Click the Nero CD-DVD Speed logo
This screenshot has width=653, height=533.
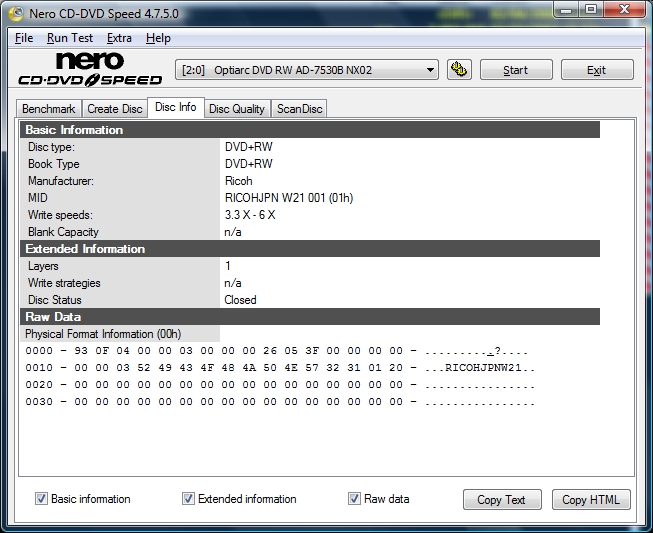tap(90, 69)
